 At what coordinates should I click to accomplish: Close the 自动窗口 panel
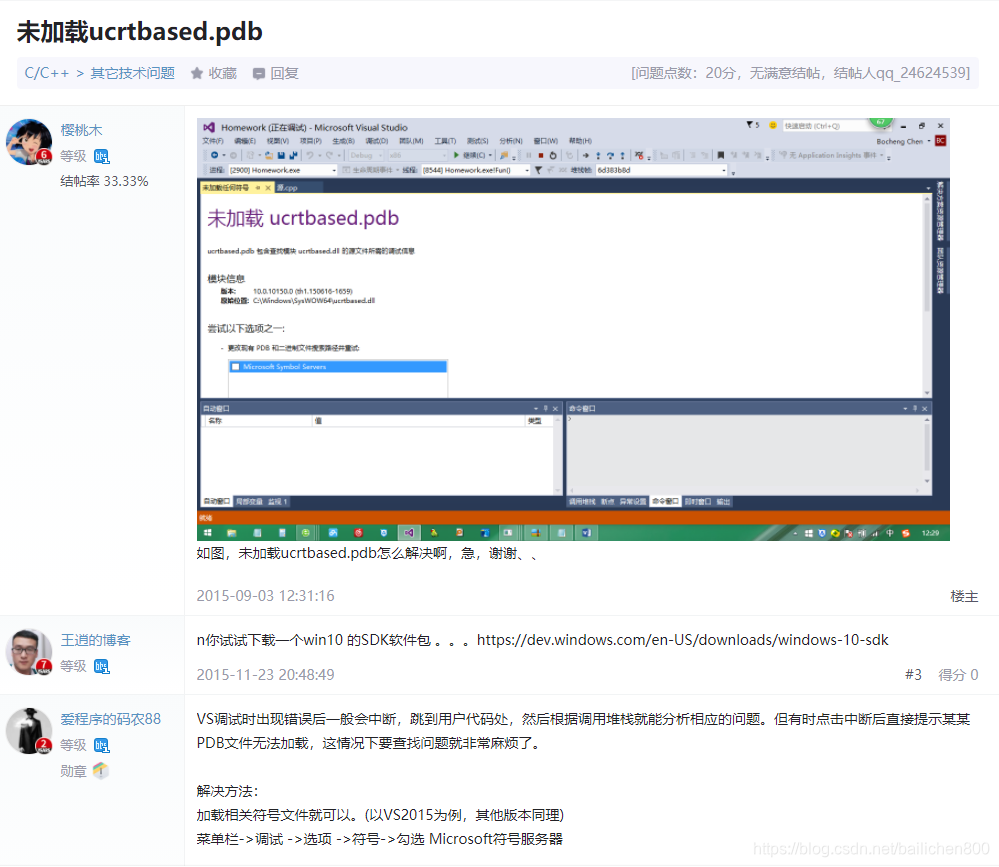(x=555, y=408)
